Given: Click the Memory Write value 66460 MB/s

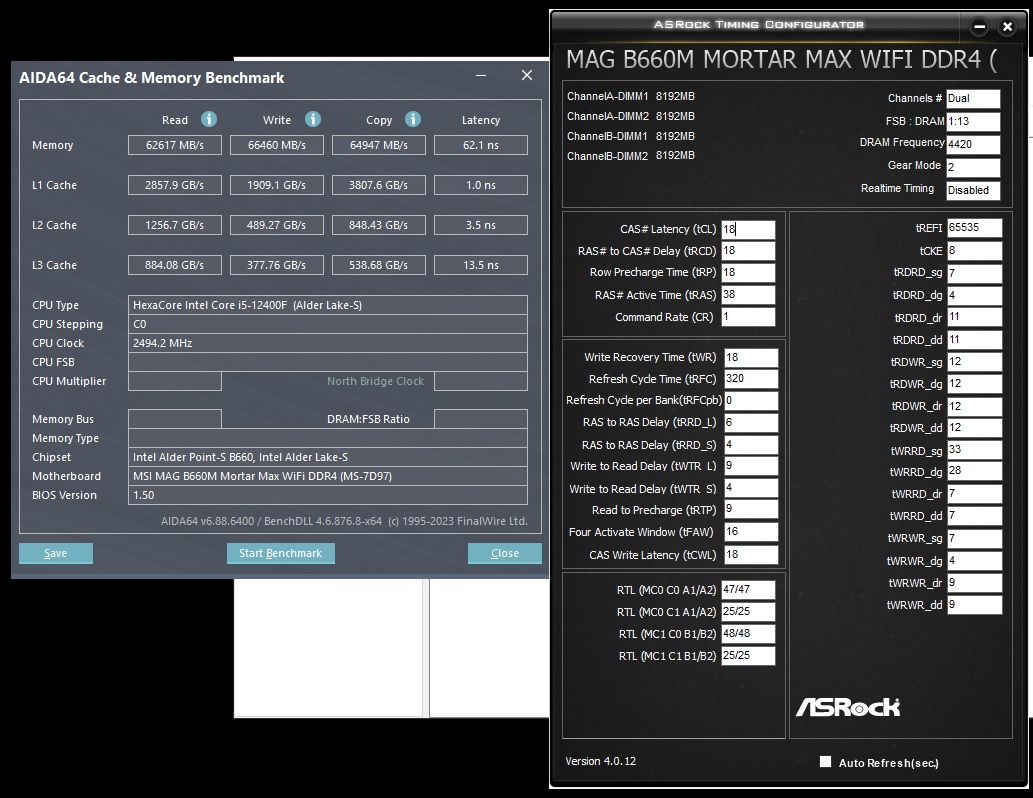Looking at the screenshot, I should click(277, 145).
